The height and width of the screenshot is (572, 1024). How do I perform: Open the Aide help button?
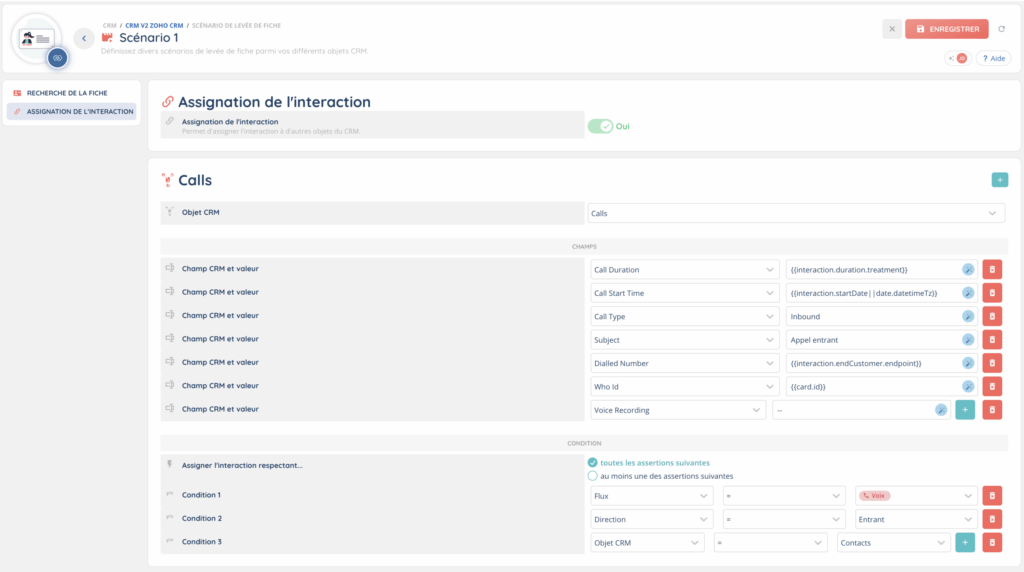[x=992, y=58]
